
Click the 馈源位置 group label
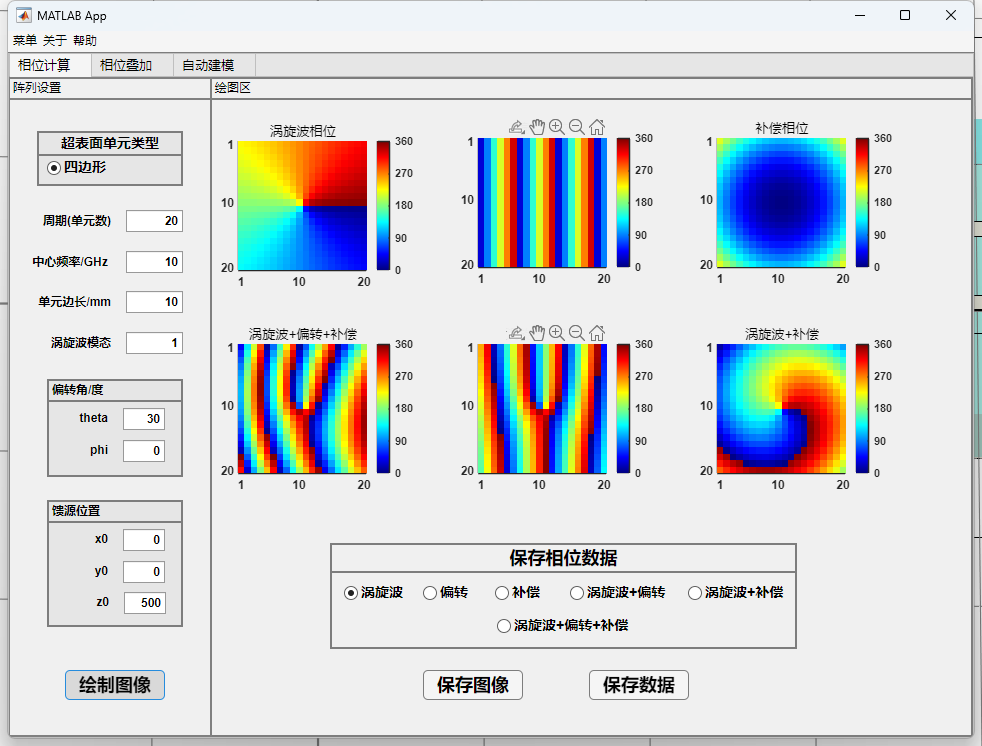pyautogui.click(x=76, y=510)
